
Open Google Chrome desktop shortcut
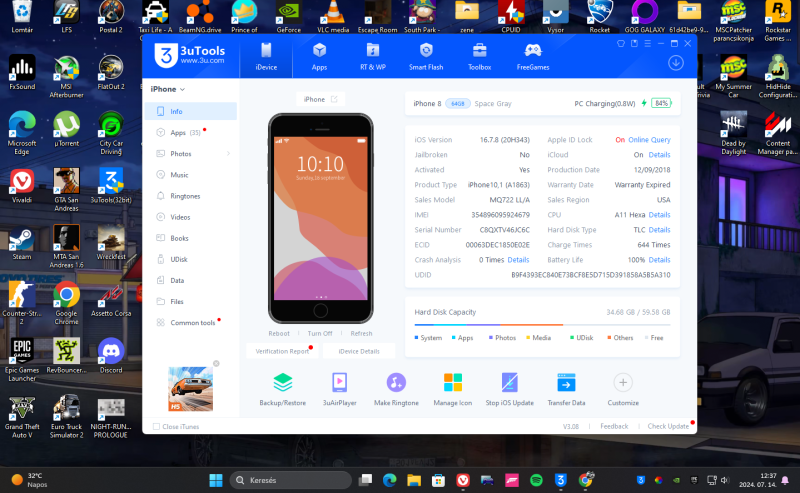[66, 303]
